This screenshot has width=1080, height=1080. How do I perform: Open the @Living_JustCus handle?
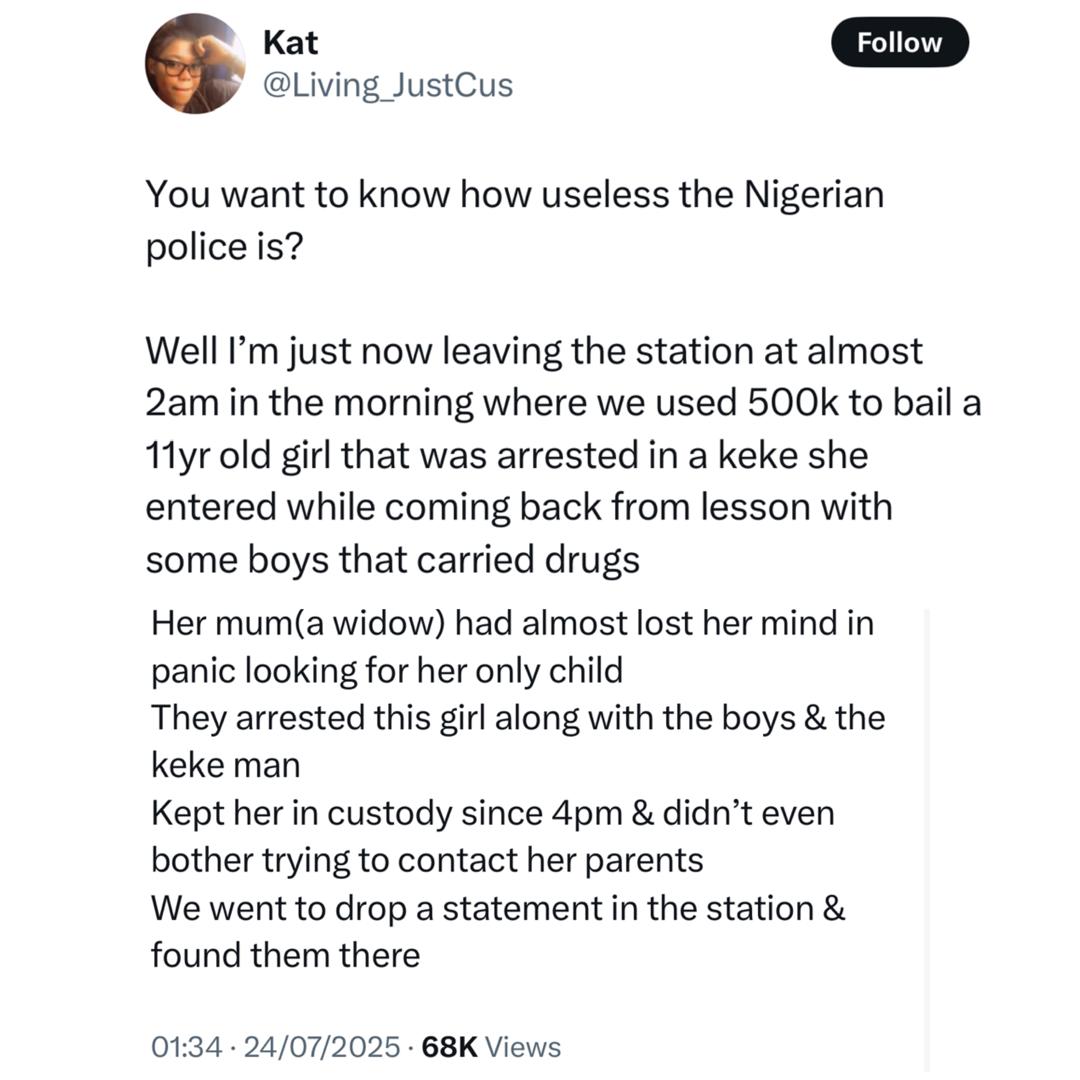[x=387, y=86]
